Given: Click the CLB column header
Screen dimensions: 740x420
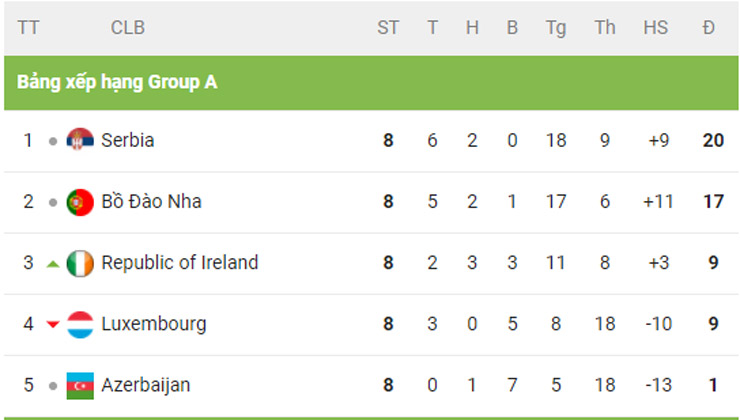Looking at the screenshot, I should point(128,28).
